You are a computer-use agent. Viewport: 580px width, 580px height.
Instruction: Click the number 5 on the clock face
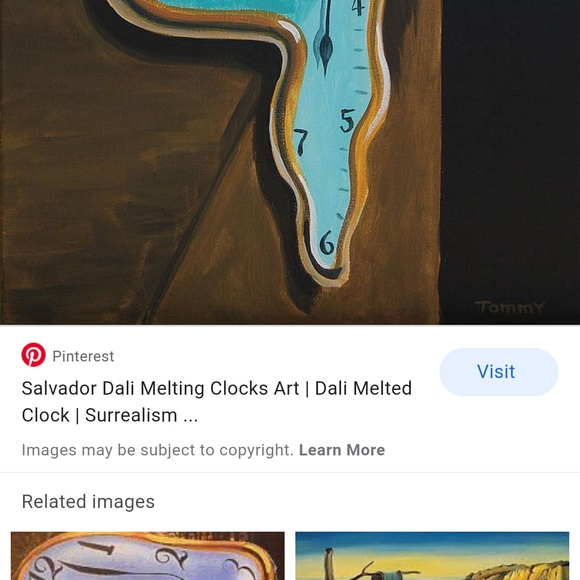(x=347, y=120)
